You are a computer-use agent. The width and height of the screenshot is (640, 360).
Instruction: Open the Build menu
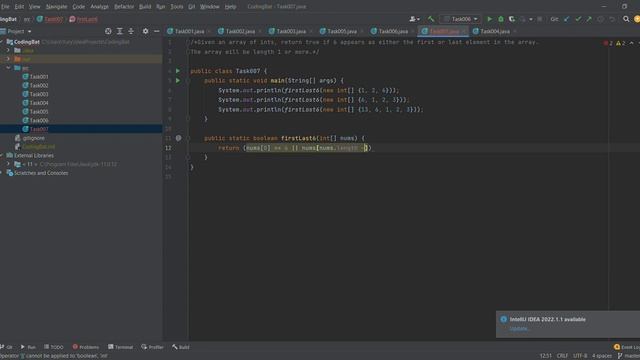coord(145,7)
